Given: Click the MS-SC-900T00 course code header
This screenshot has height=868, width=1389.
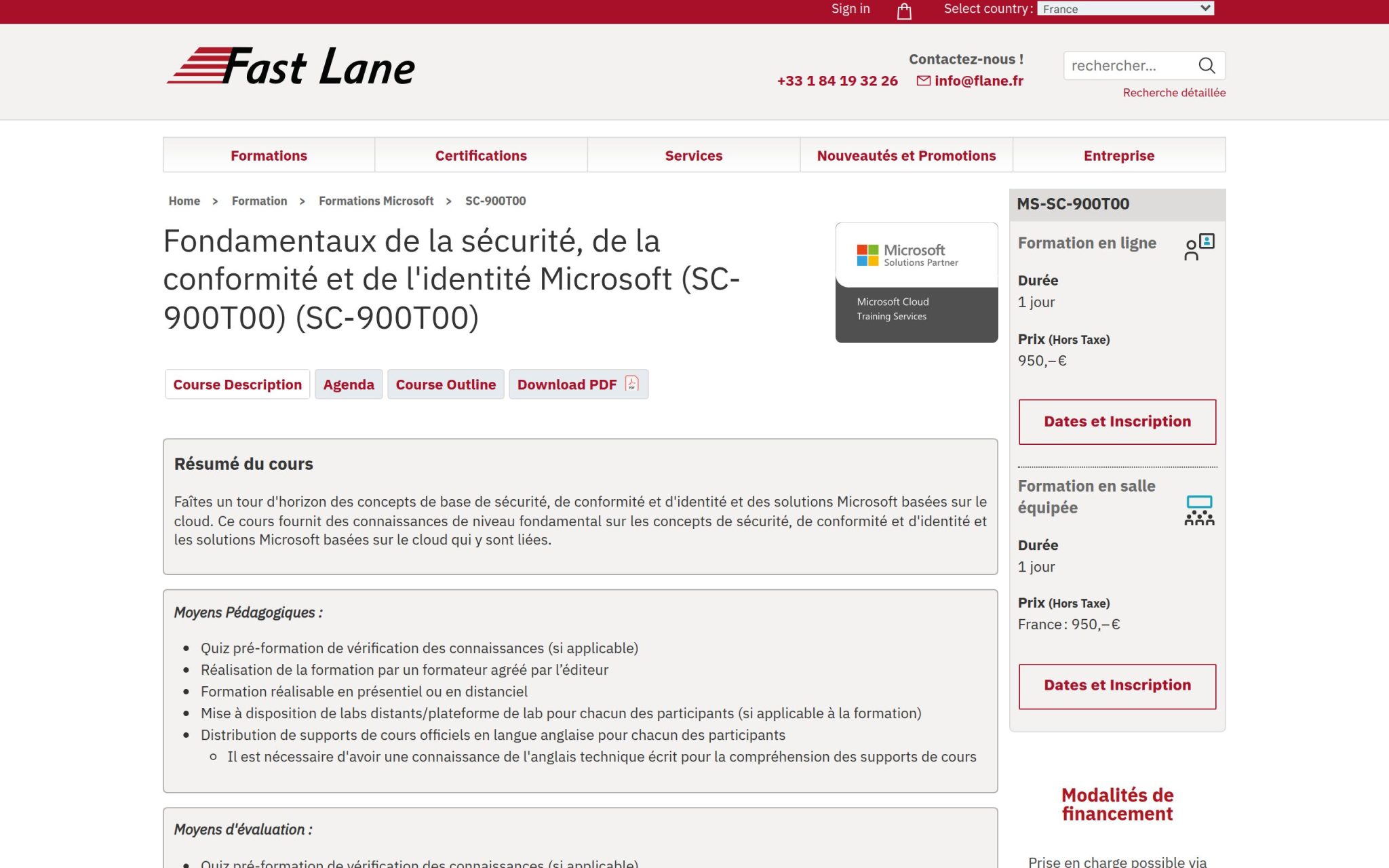Looking at the screenshot, I should 1073,204.
